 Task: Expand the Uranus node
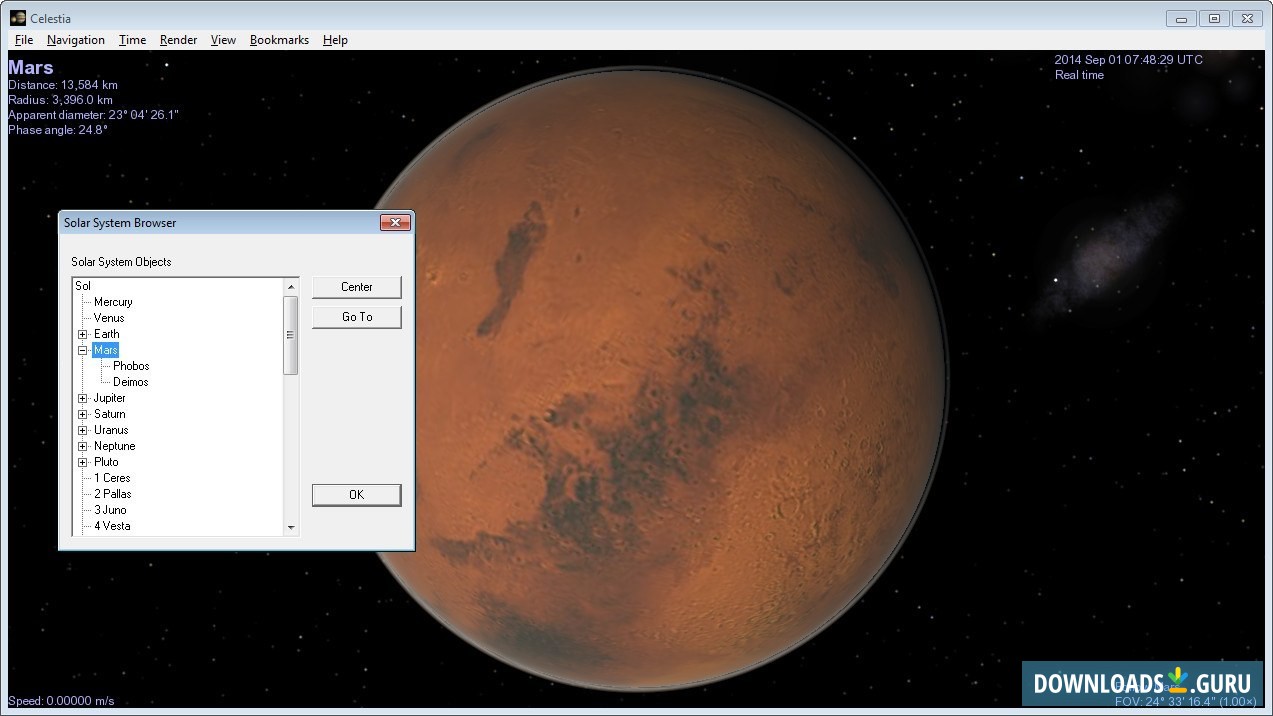83,429
